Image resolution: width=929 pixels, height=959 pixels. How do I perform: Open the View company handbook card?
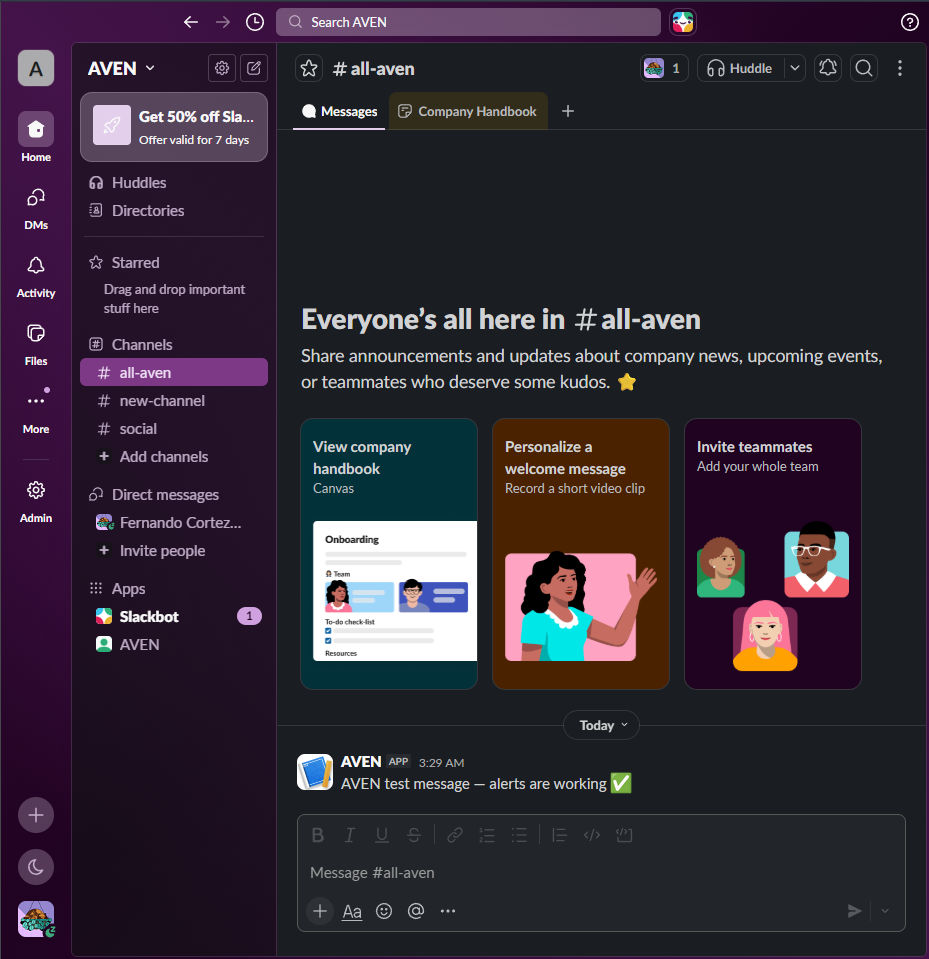[x=389, y=554]
